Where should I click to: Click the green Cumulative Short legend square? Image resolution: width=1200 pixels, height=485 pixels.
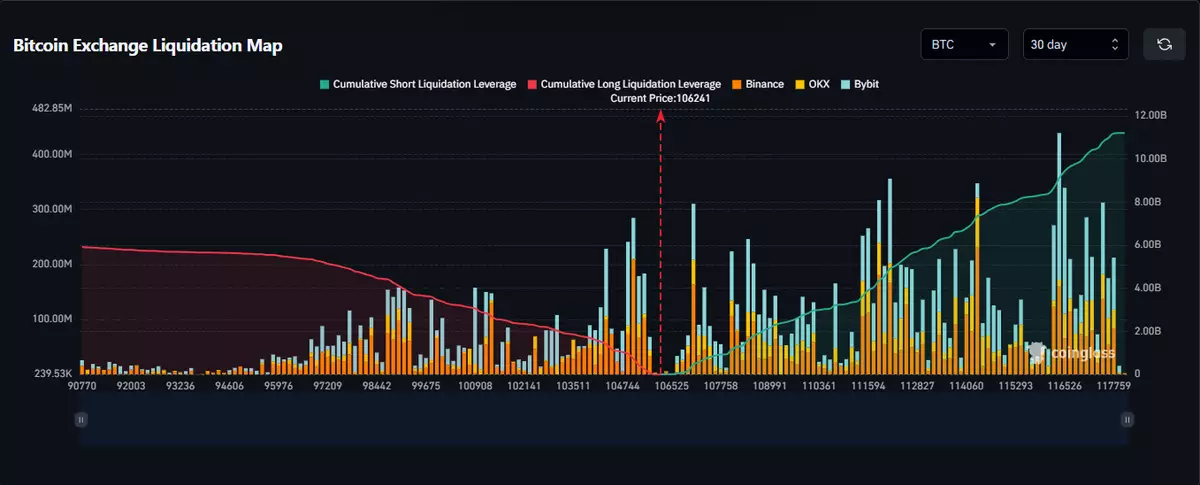[323, 85]
